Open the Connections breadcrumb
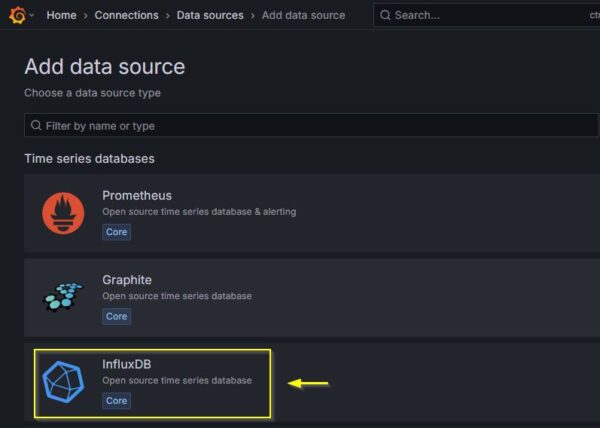 tap(126, 15)
